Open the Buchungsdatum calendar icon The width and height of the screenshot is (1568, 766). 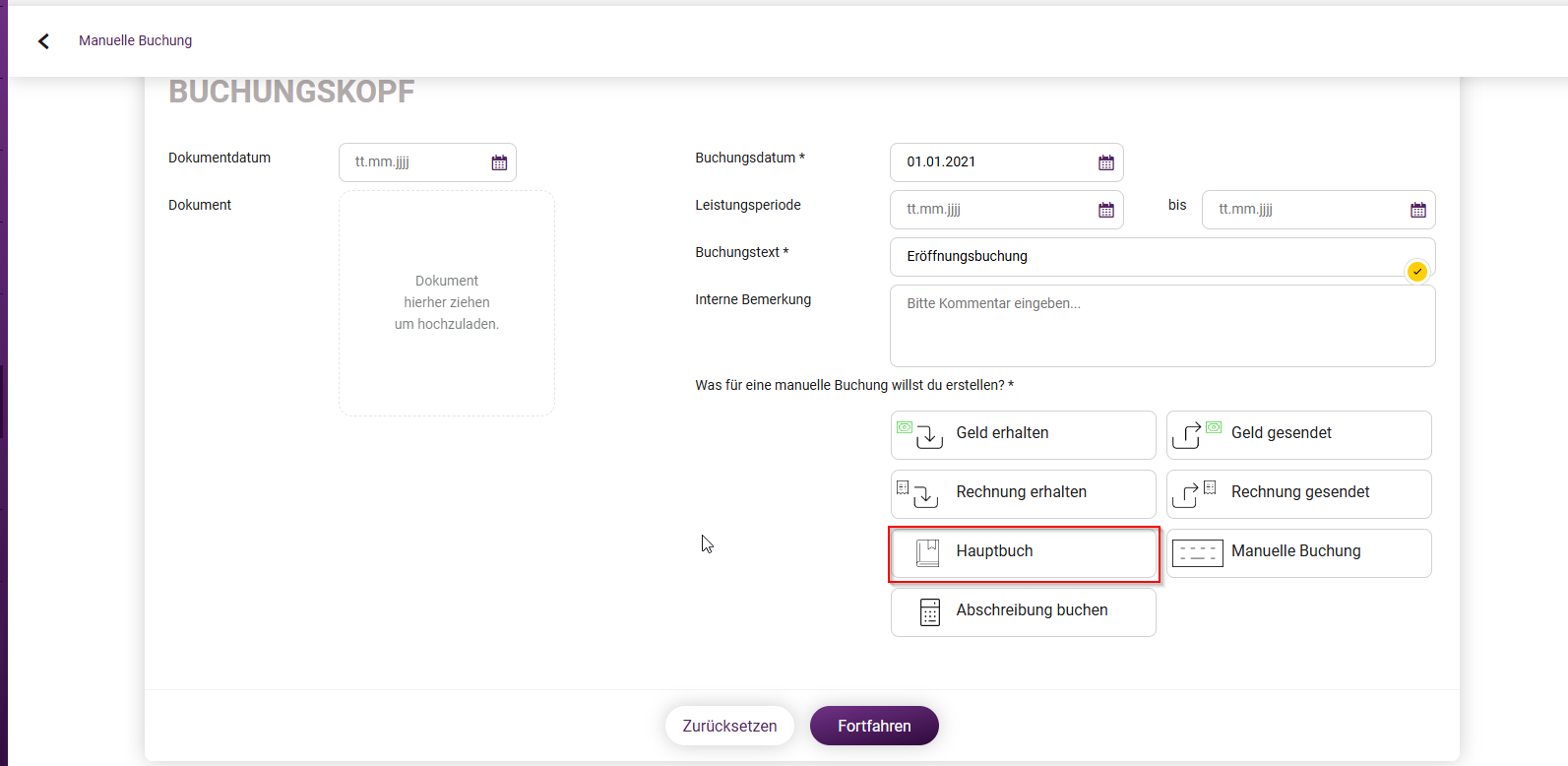point(1106,162)
